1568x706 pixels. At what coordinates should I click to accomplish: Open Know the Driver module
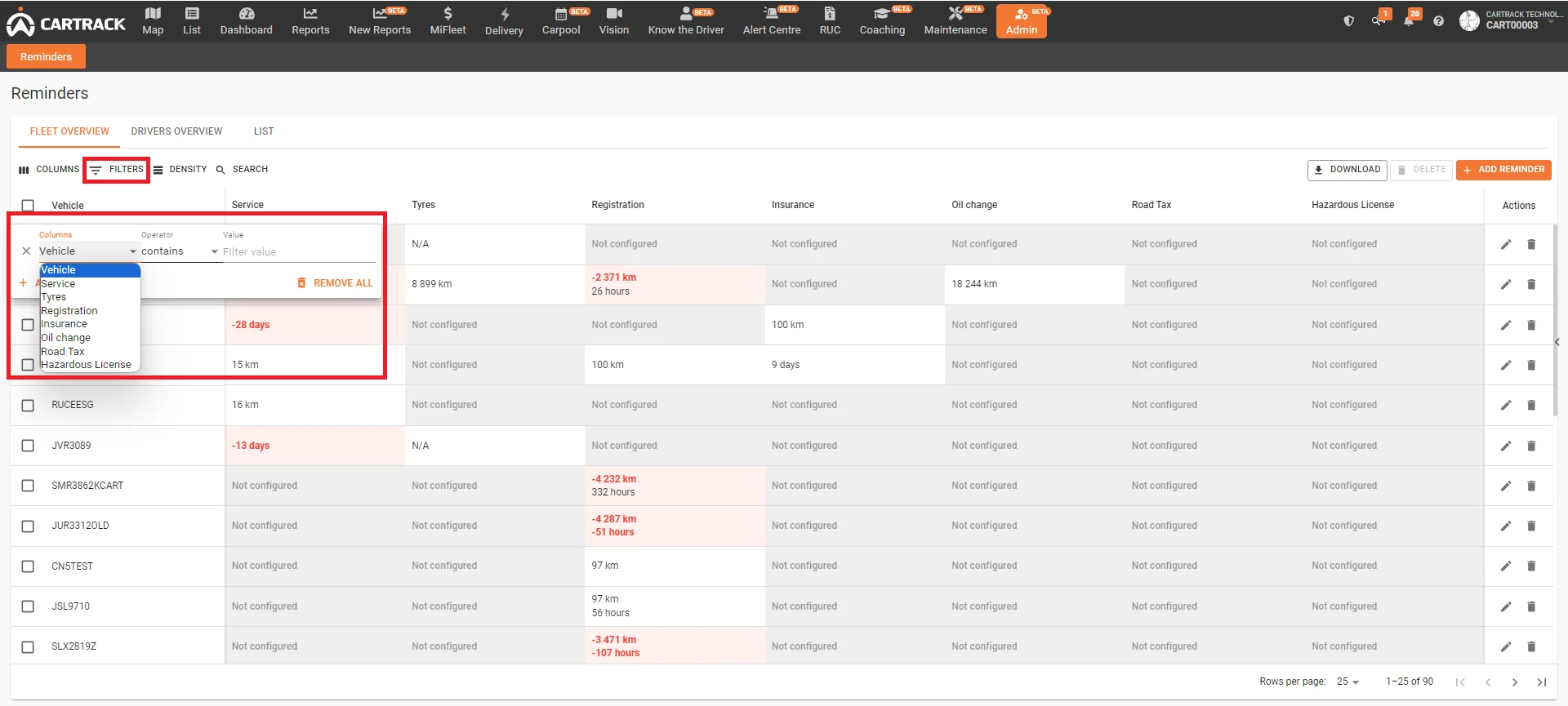coord(686,21)
